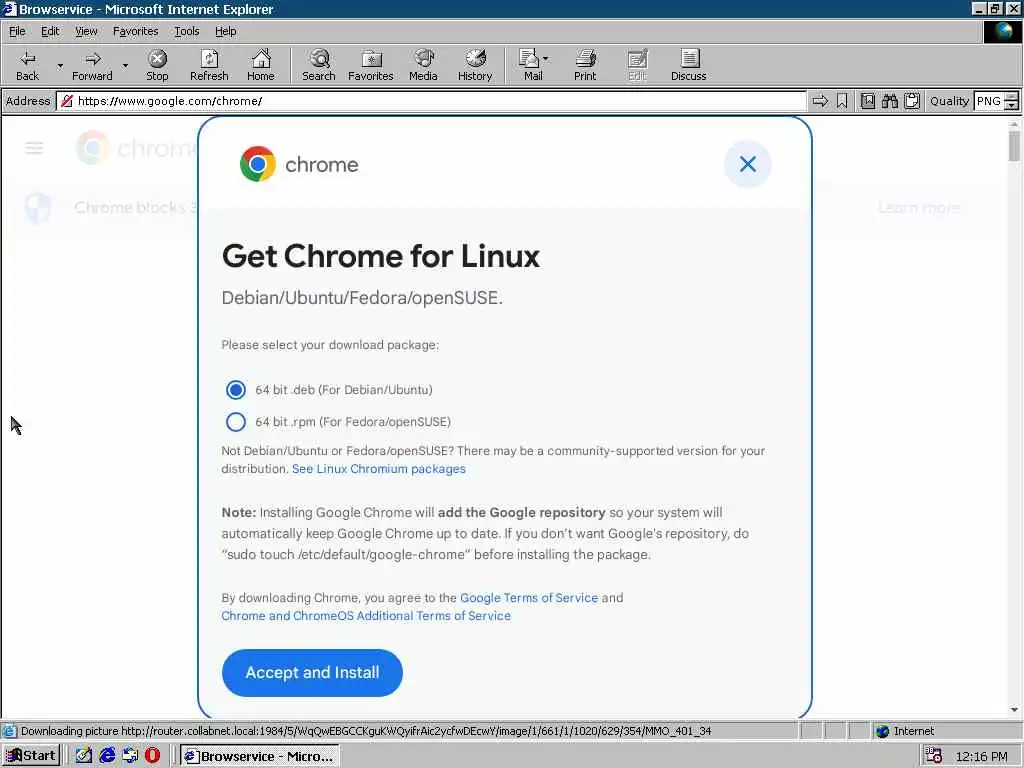This screenshot has width=1024, height=768.
Task: Reload the page with Refresh
Action: tap(209, 65)
